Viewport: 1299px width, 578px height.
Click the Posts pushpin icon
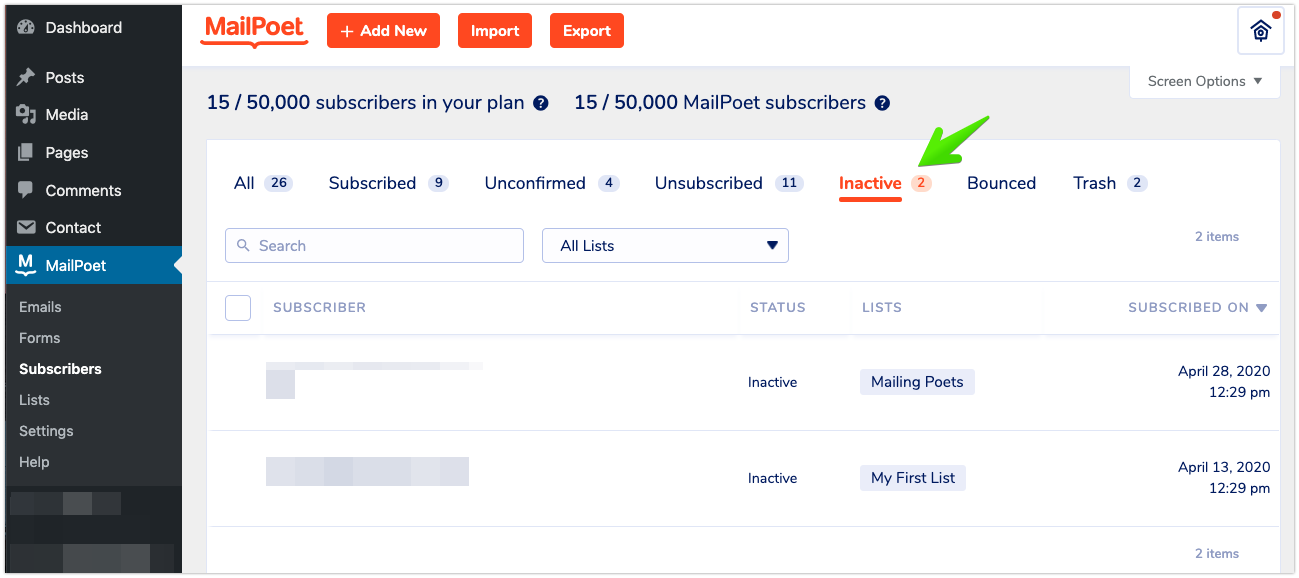coord(26,78)
